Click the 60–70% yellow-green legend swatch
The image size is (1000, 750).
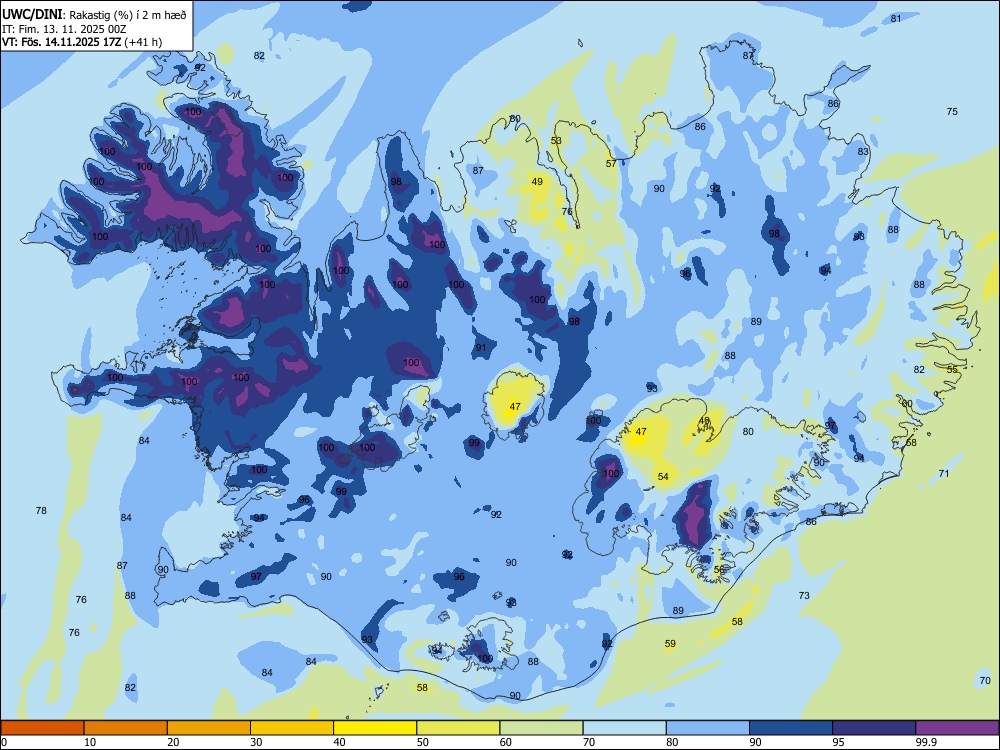541,728
